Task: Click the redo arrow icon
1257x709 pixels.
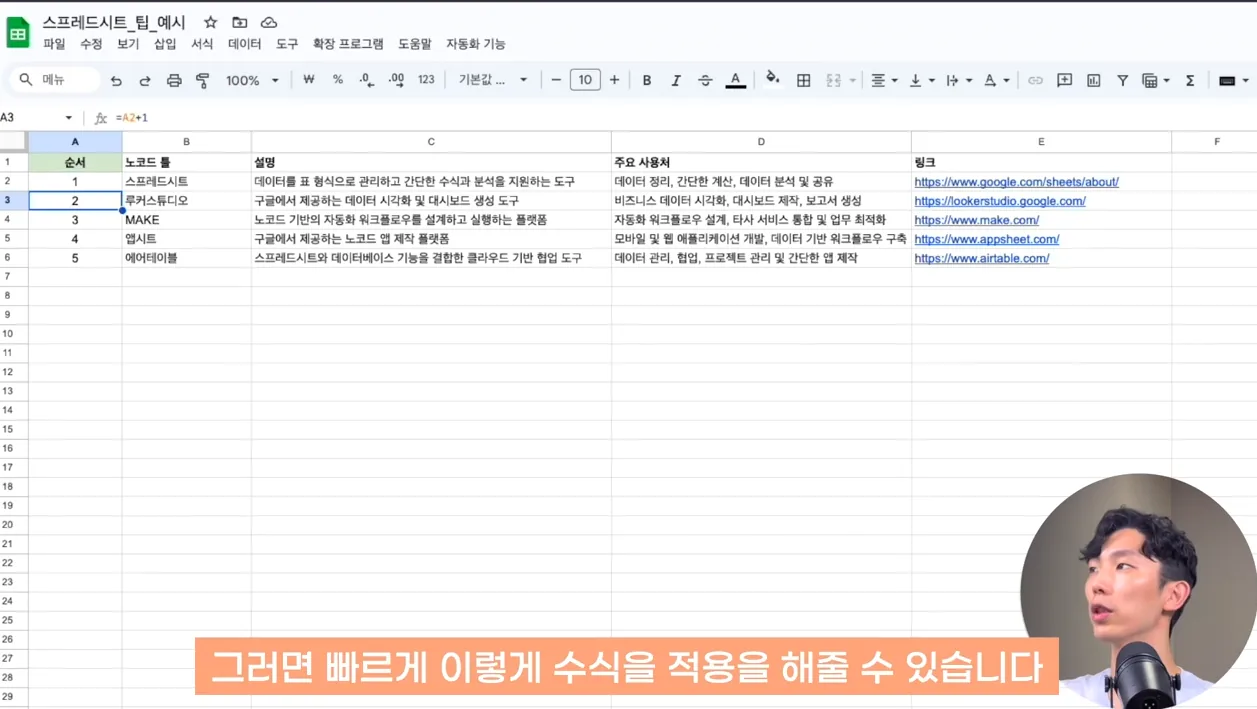Action: pos(145,80)
